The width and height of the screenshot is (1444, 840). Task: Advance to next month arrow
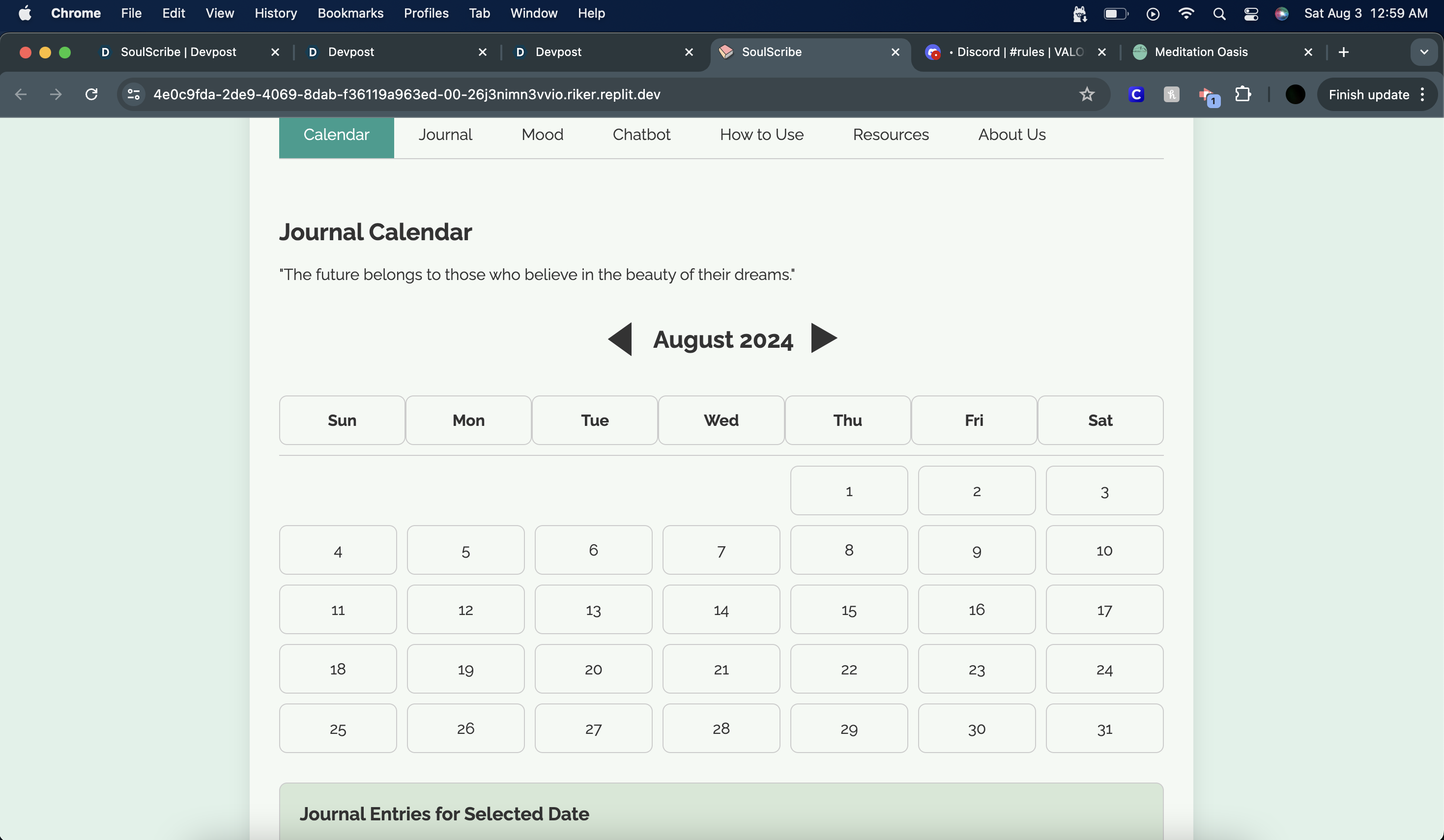(x=823, y=338)
